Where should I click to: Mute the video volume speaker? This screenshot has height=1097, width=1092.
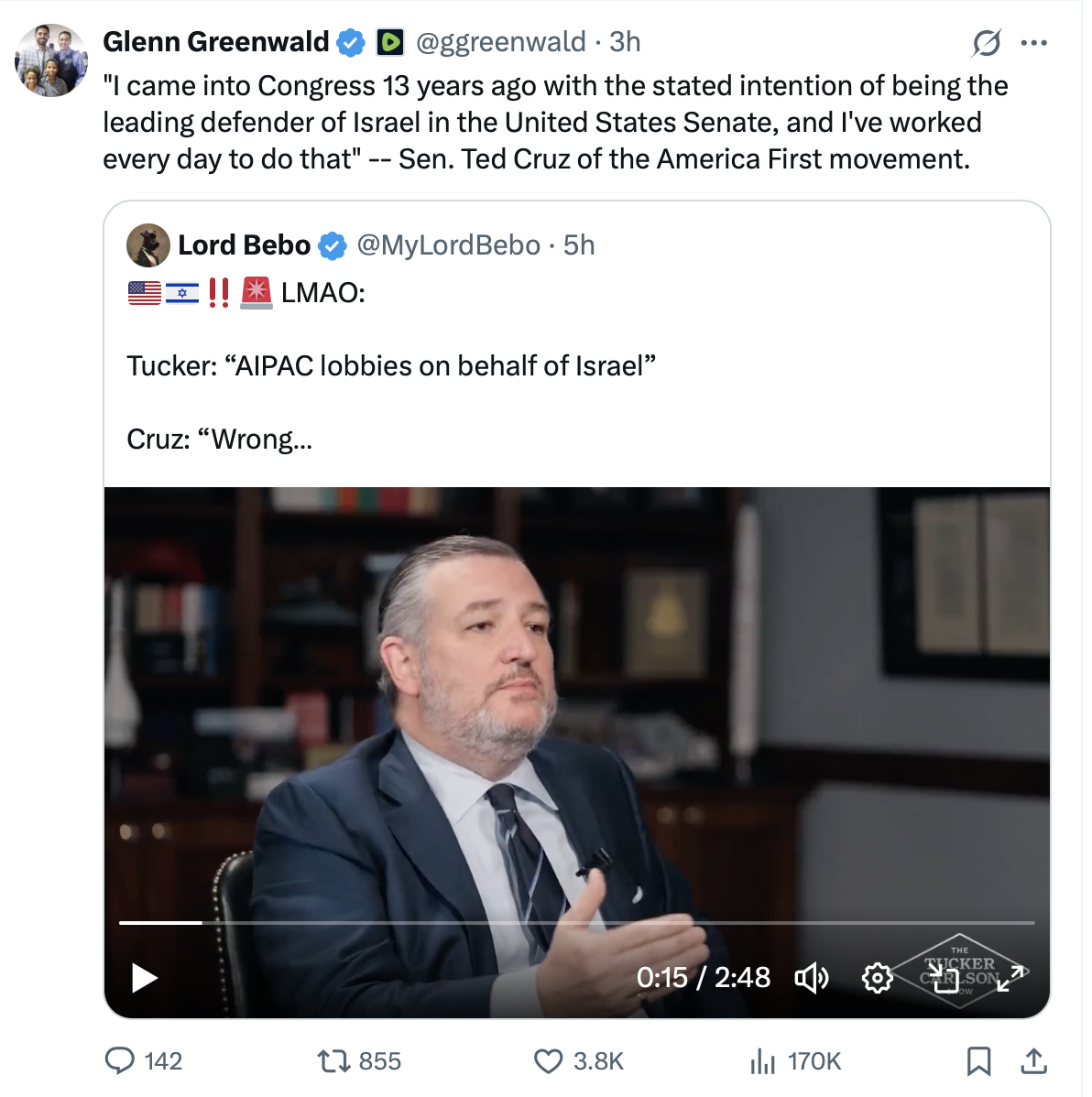pos(811,977)
